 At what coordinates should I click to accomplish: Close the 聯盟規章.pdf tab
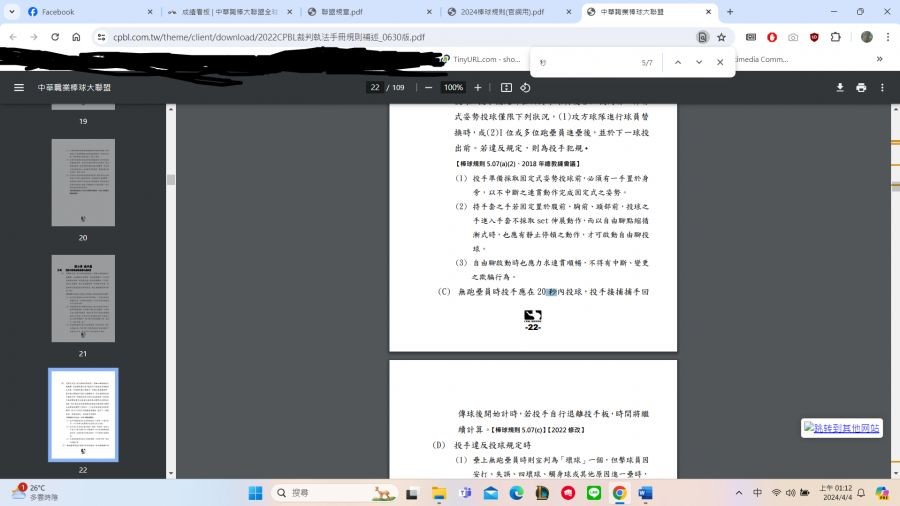429,11
